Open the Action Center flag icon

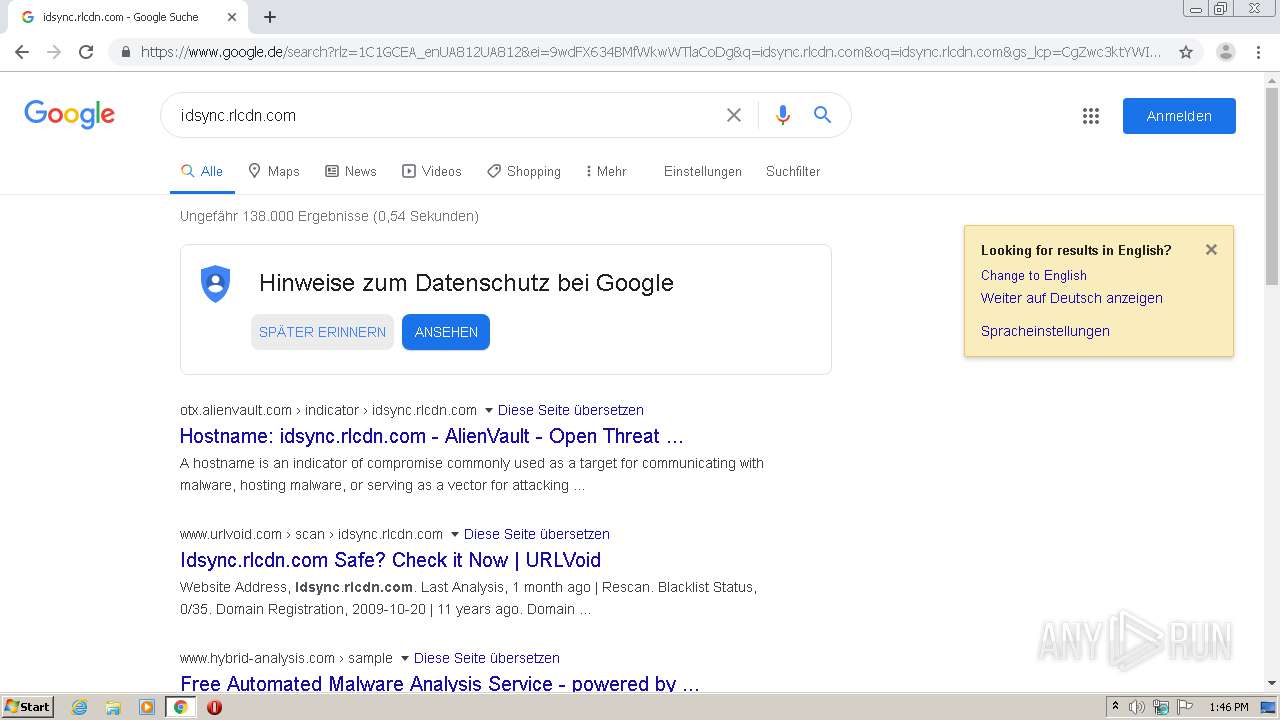(1185, 707)
